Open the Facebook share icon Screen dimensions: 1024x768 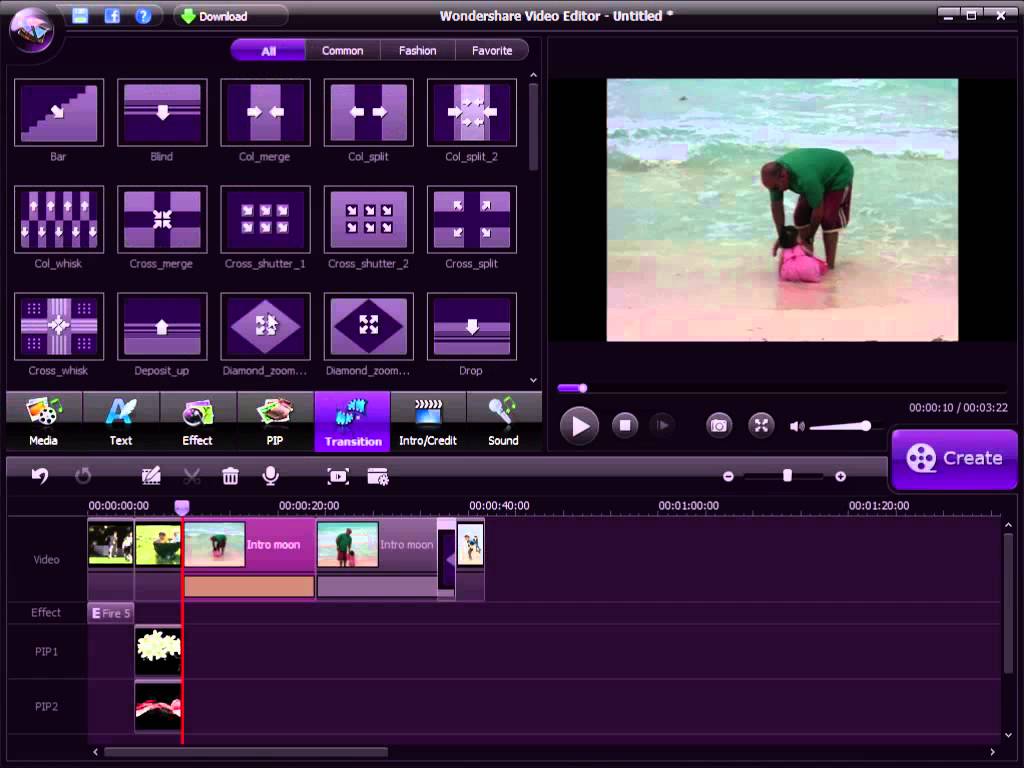pyautogui.click(x=112, y=16)
